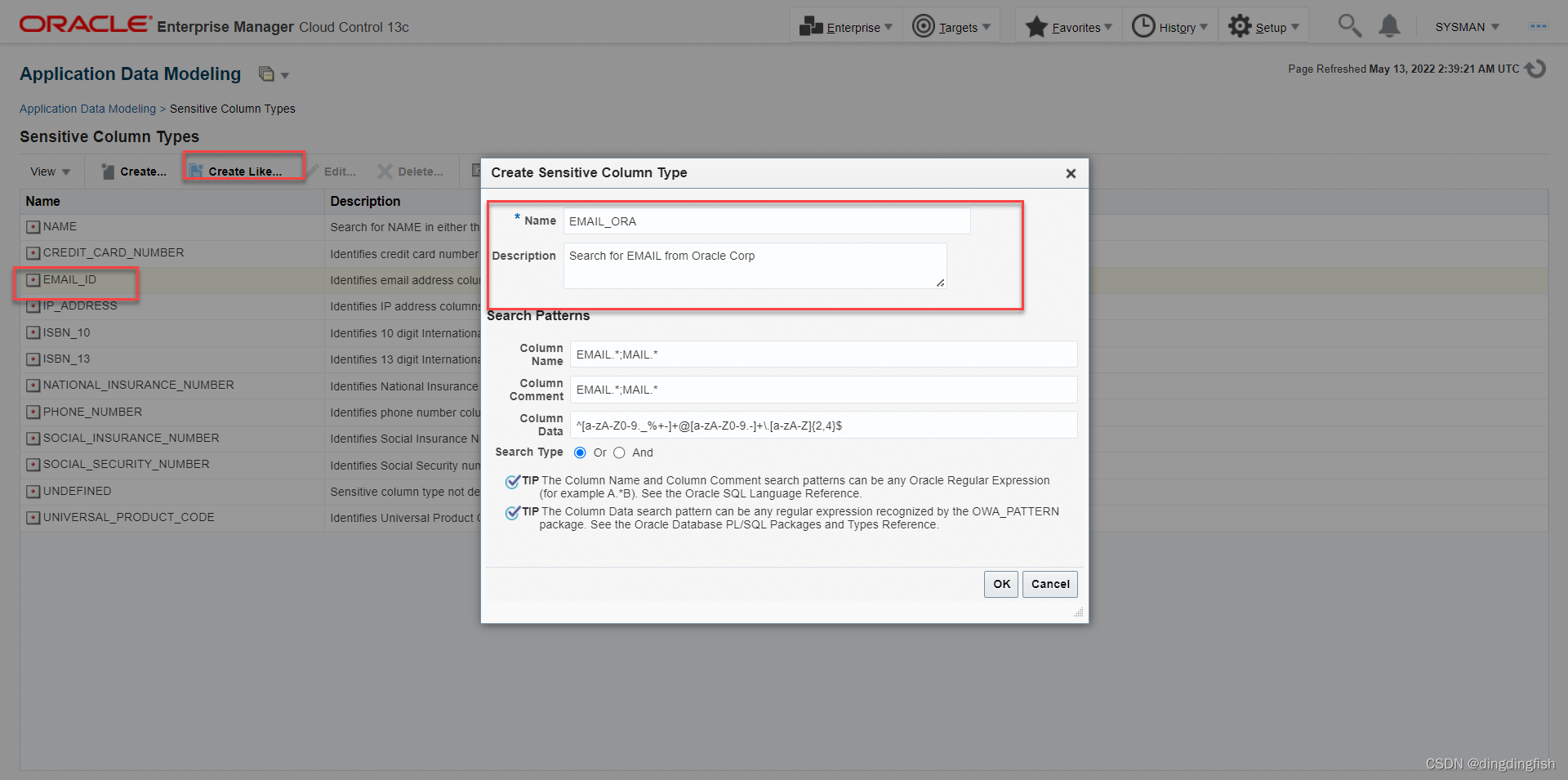The width and height of the screenshot is (1568, 780).
Task: Click the icon beside UNDEFINED row
Action: [33, 492]
